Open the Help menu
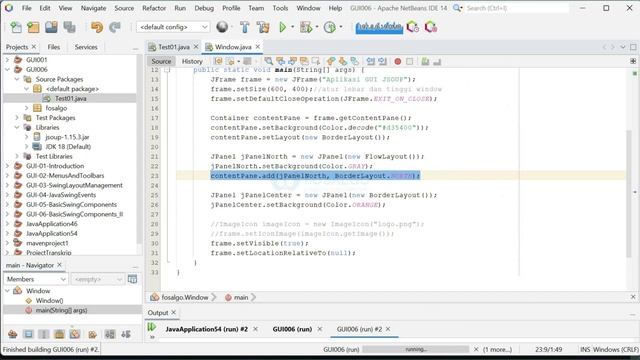Image resolution: width=640 pixels, height=360 pixels. tap(335, 8)
